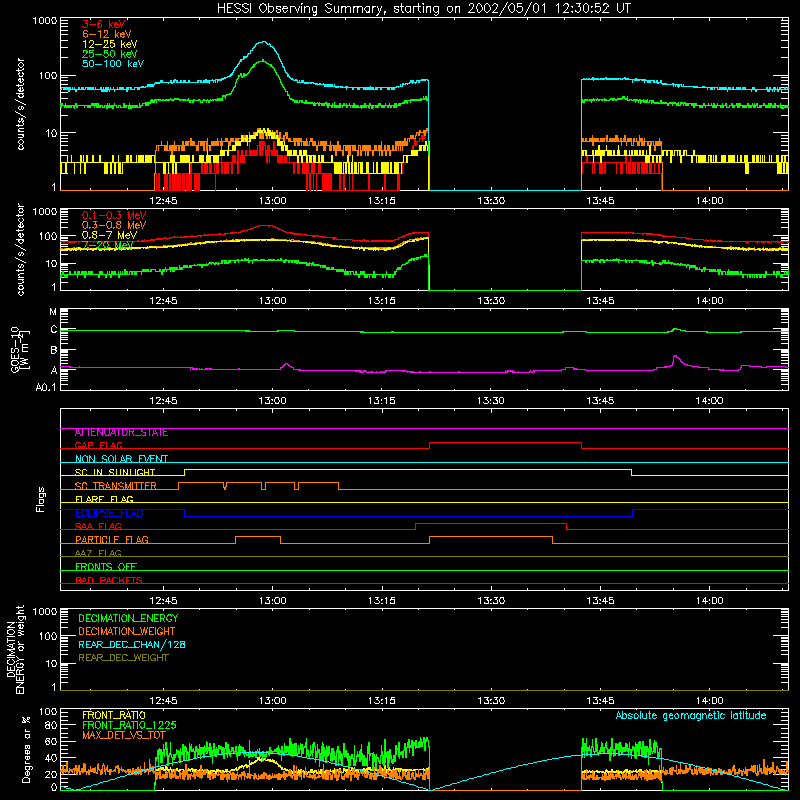Click the REAR_DEC_WEIGHT legend entry
Viewport: 800px width, 800px height.
tap(123, 658)
